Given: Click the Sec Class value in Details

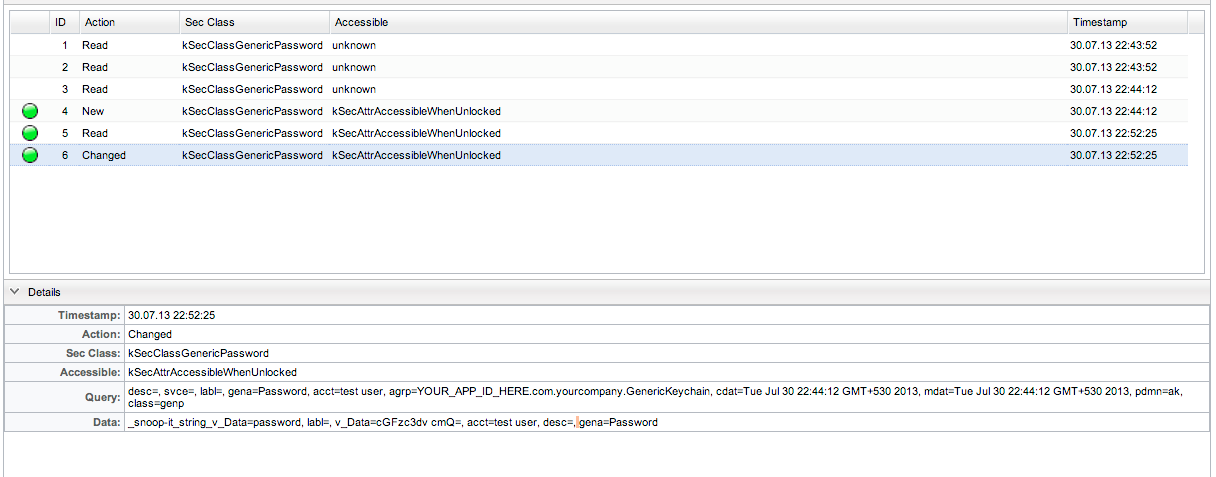Looking at the screenshot, I should pyautogui.click(x=198, y=353).
